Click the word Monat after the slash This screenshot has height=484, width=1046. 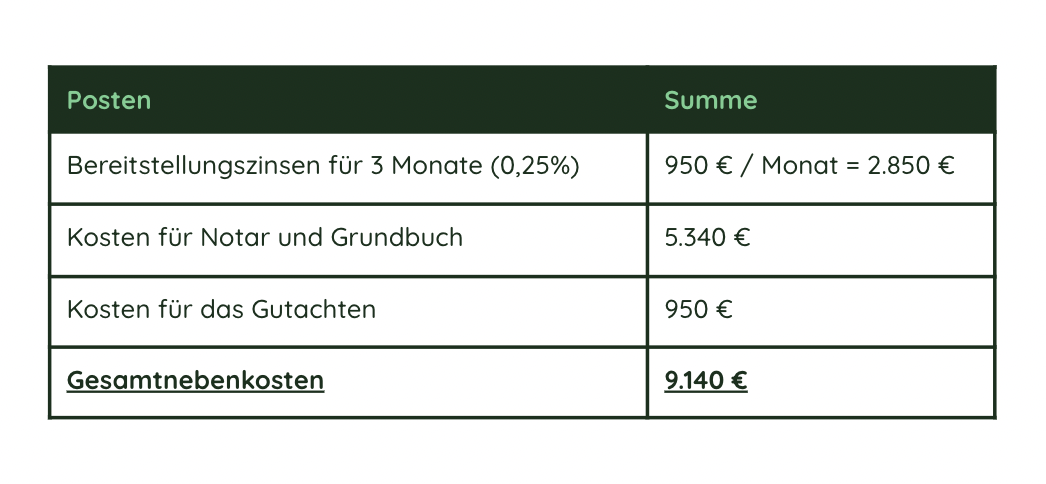[x=797, y=166]
